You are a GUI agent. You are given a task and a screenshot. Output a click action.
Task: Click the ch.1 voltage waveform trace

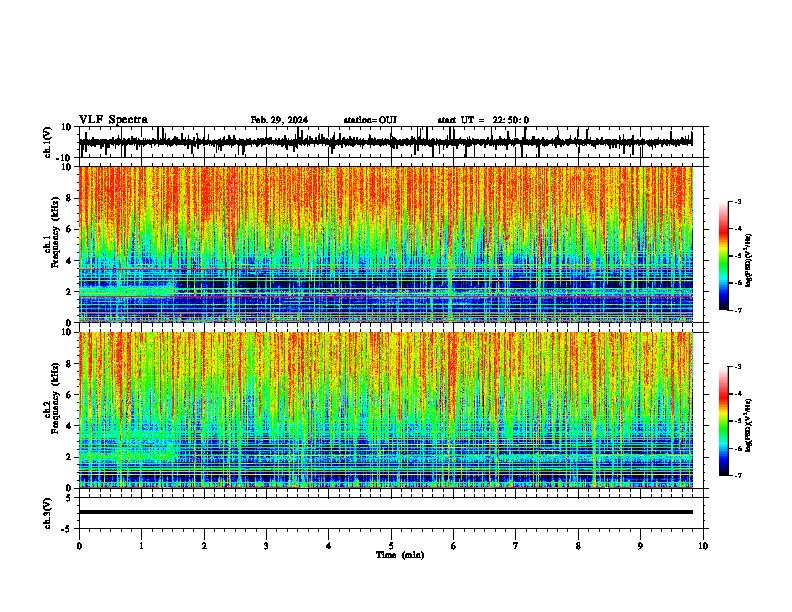385,142
